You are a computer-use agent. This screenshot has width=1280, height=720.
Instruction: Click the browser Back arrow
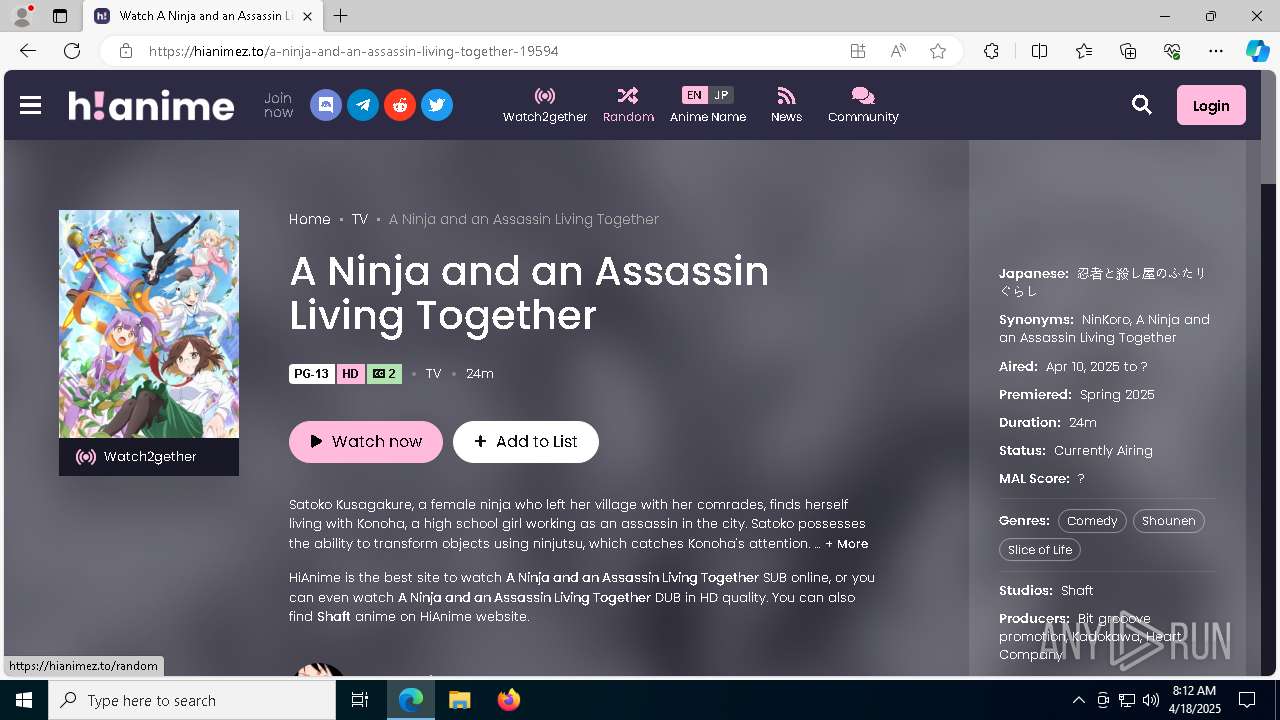click(x=28, y=51)
